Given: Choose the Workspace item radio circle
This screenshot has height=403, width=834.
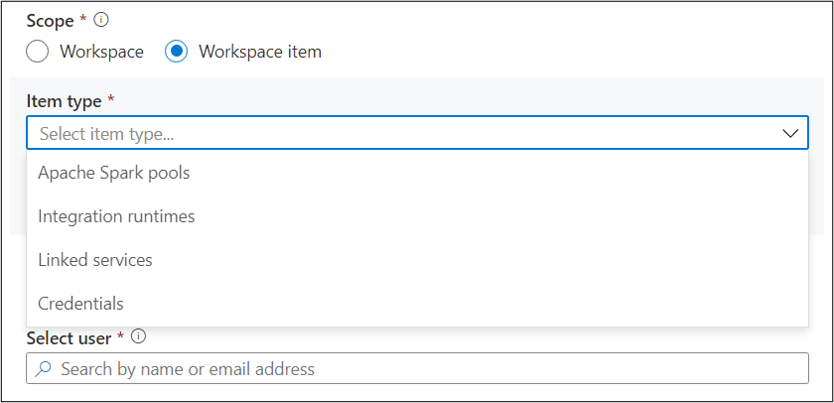Looking at the screenshot, I should tap(177, 51).
